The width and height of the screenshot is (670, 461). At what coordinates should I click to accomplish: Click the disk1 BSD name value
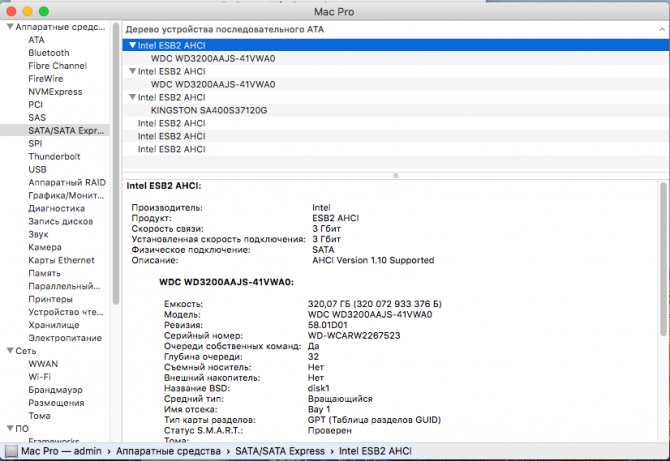[x=319, y=388]
